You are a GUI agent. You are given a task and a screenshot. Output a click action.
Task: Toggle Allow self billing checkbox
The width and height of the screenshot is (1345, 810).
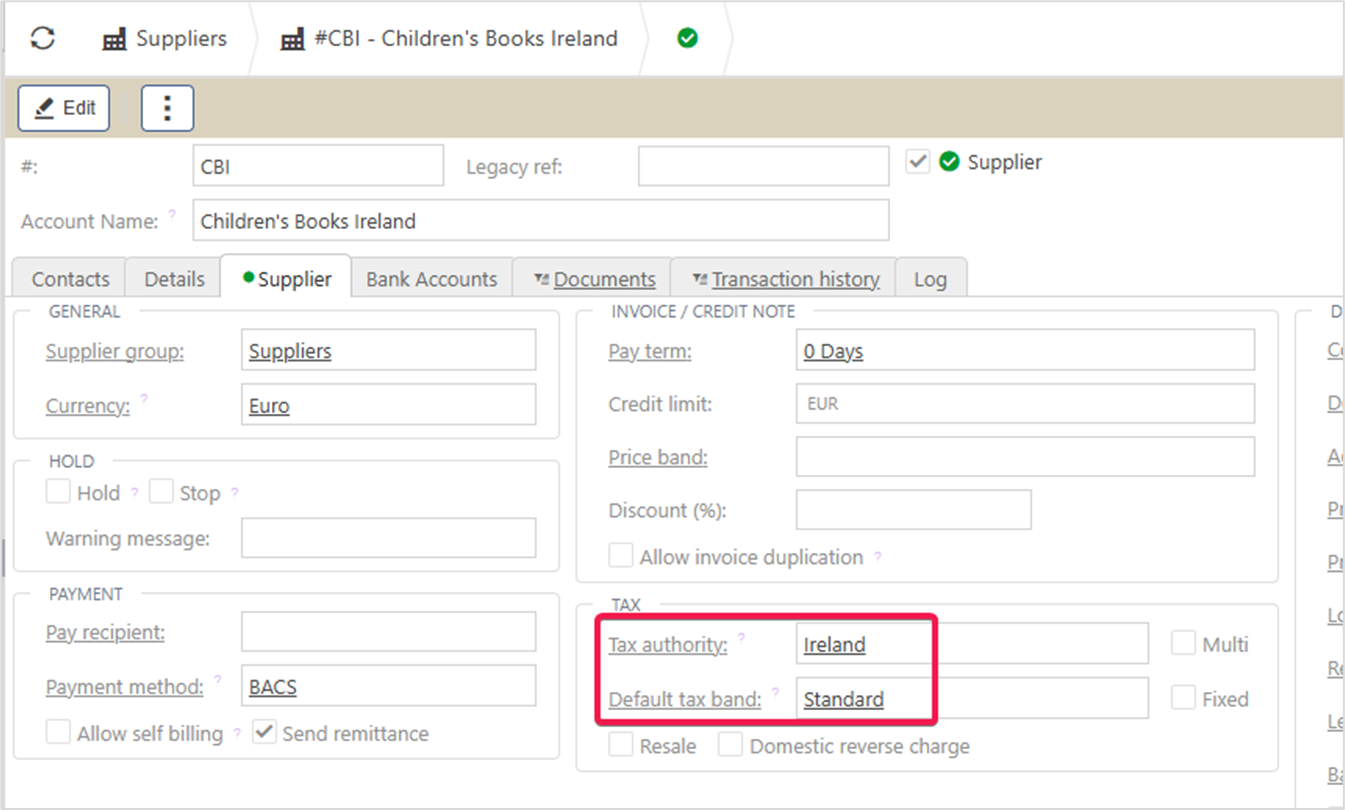pos(58,732)
